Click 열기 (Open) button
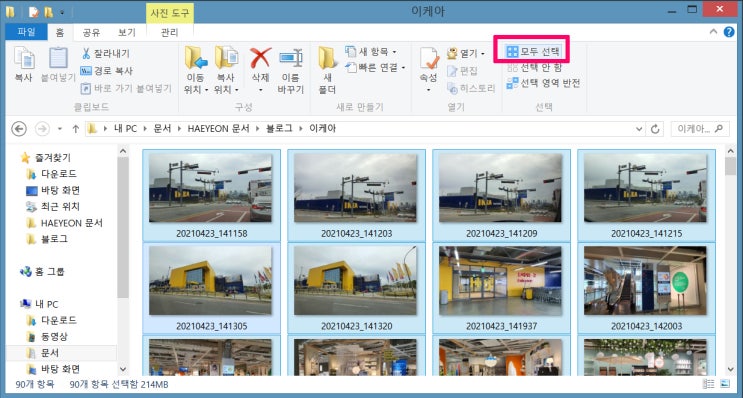The height and width of the screenshot is (398, 743). 466,53
